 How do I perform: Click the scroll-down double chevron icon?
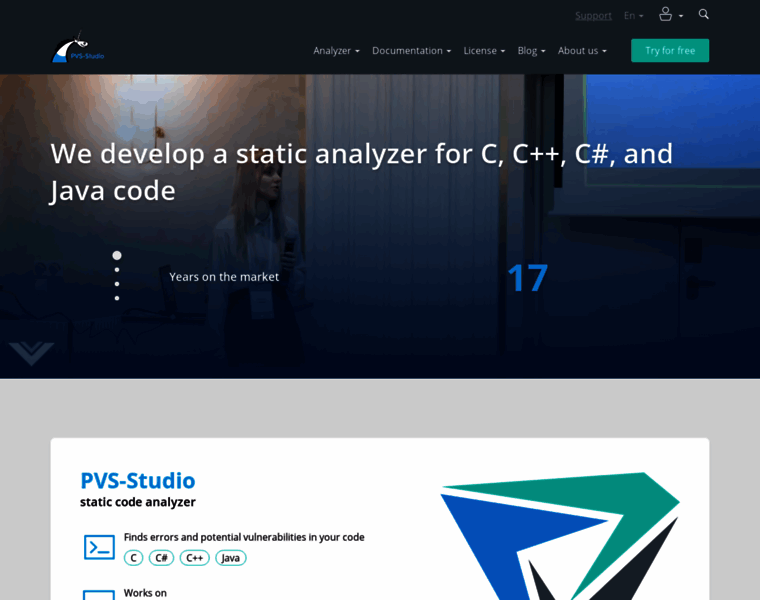coord(31,353)
